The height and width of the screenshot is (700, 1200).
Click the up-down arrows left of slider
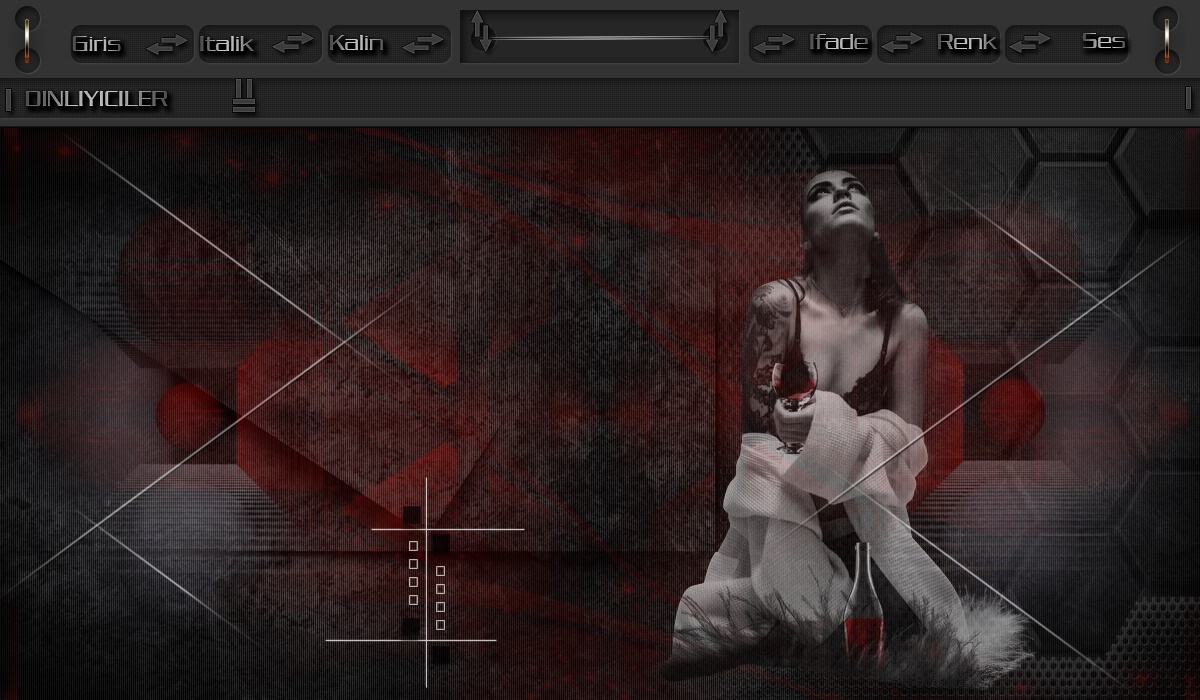pyautogui.click(x=482, y=32)
